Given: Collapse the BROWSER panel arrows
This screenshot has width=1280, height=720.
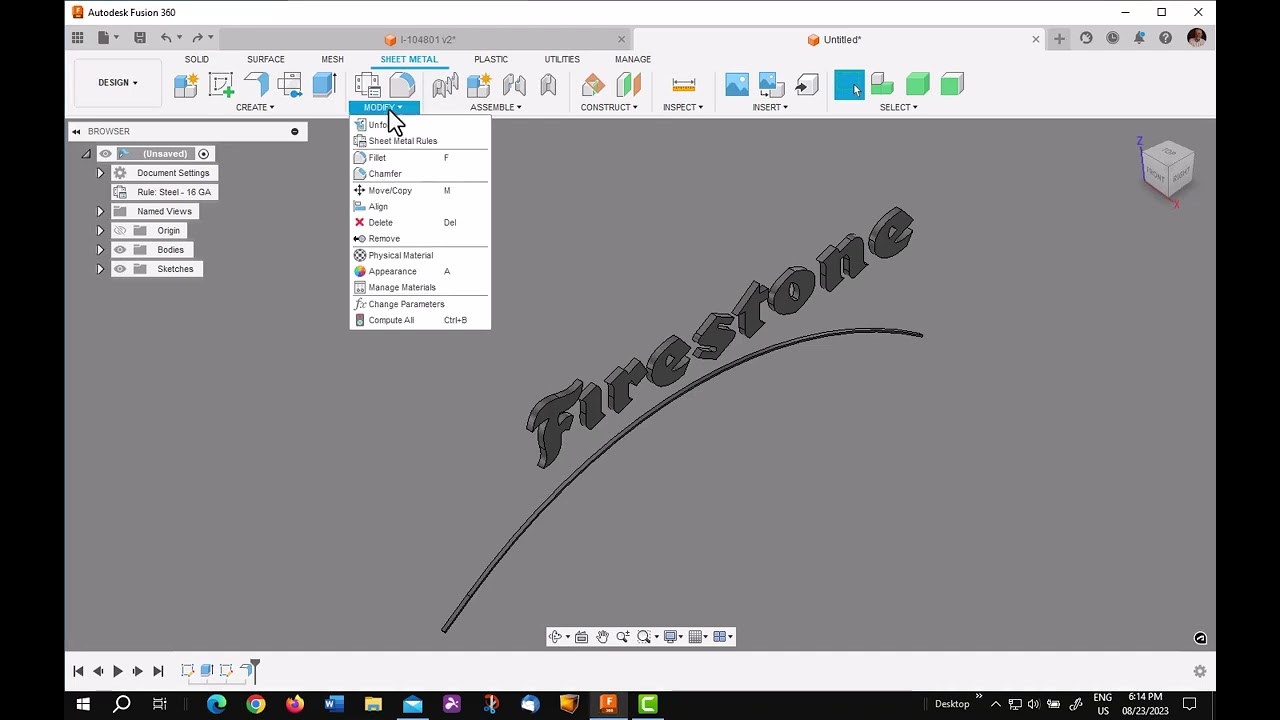Looking at the screenshot, I should [76, 132].
